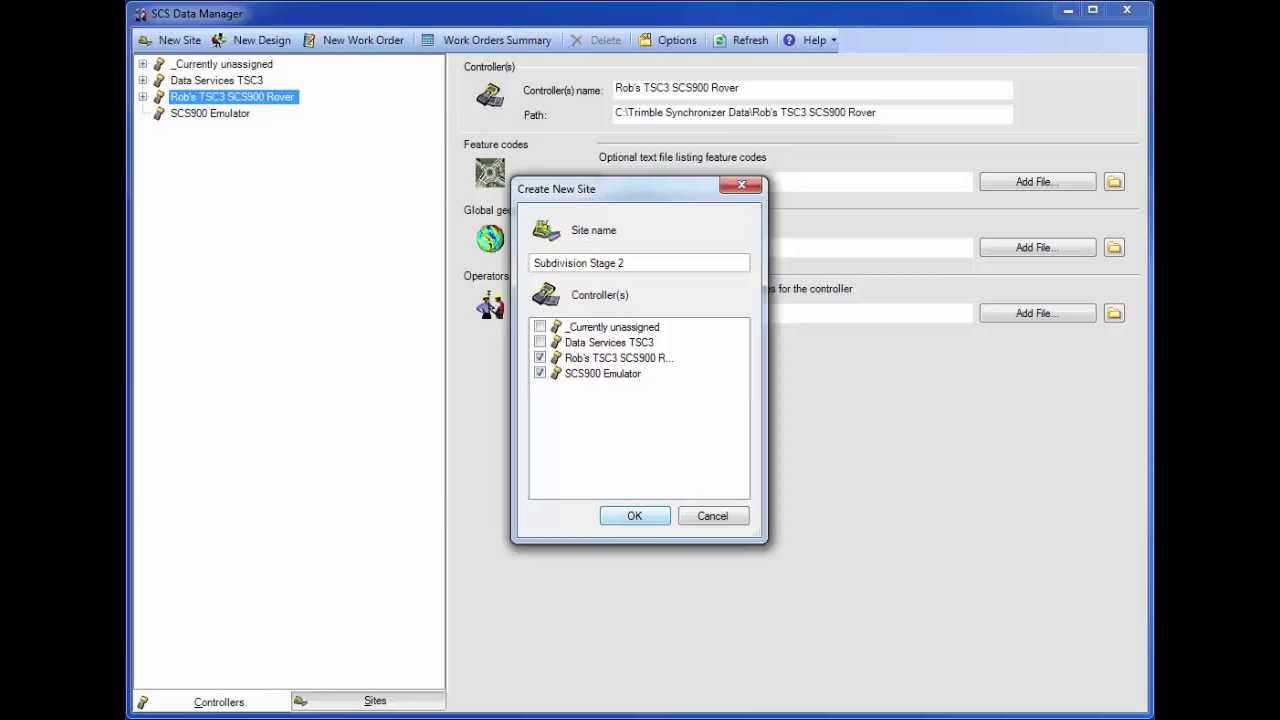The width and height of the screenshot is (1280, 720).
Task: Switch to the Sites tab
Action: [x=368, y=701]
